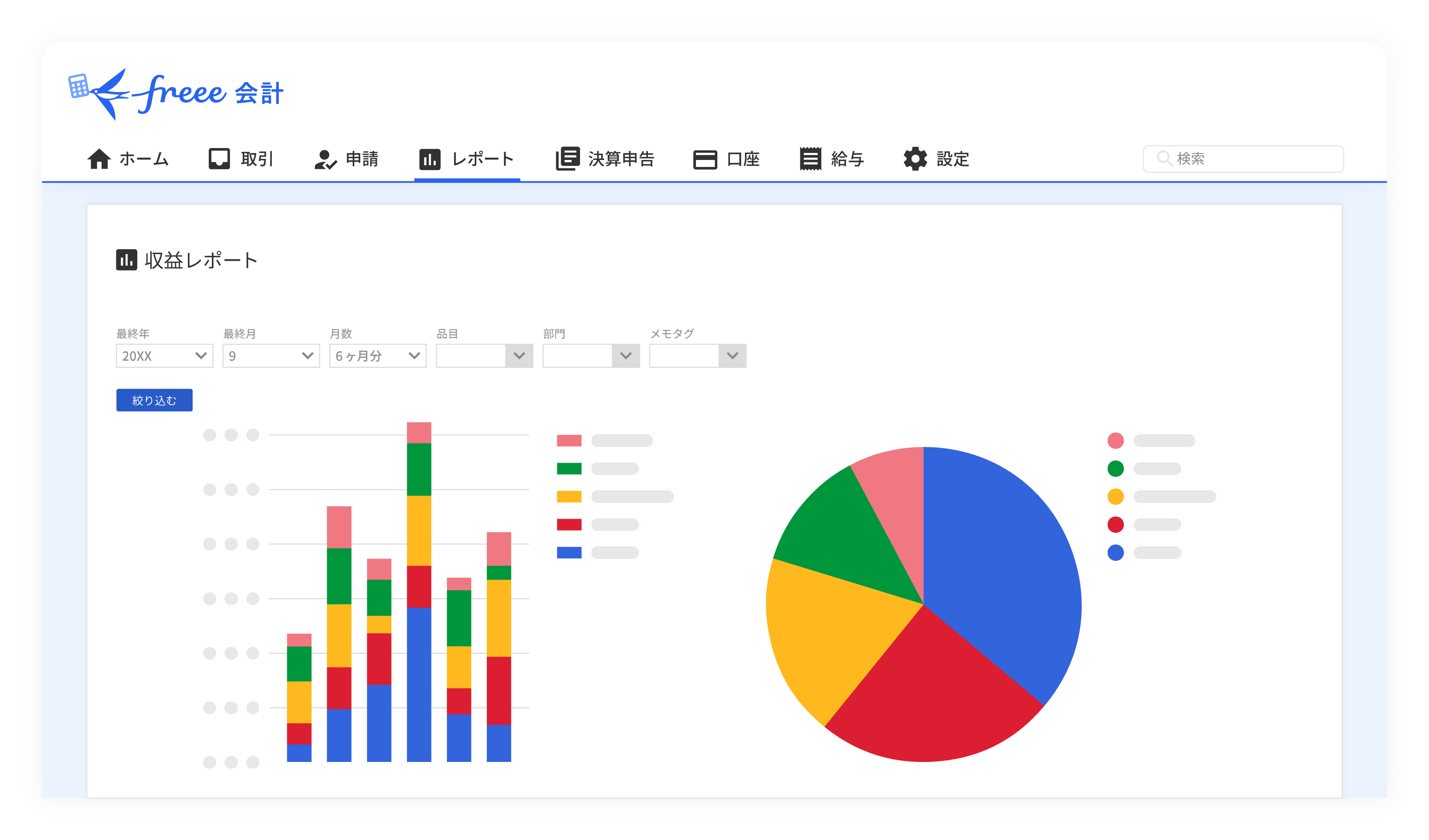The image size is (1429, 840).
Task: Click the 絞り込む filter button
Action: [154, 400]
